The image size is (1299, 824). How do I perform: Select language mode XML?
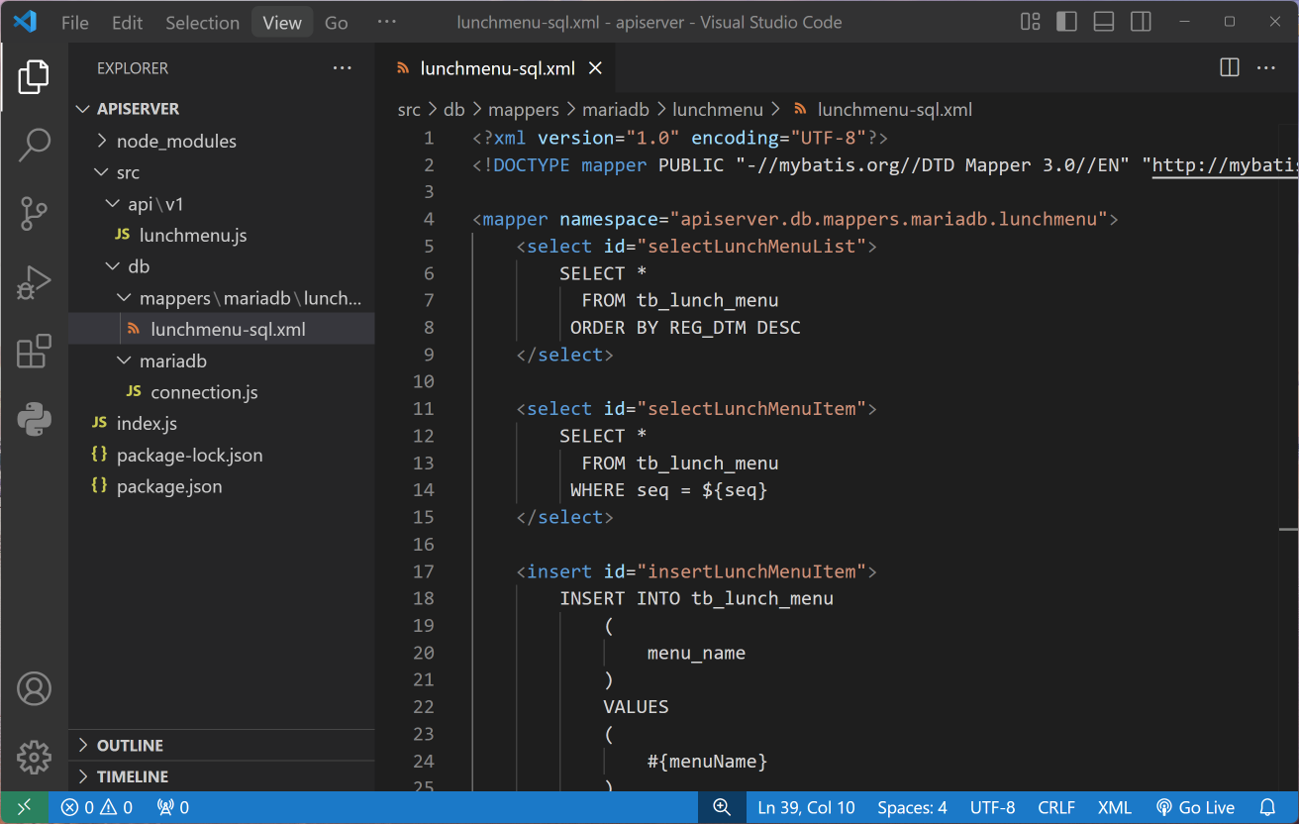pos(1115,807)
